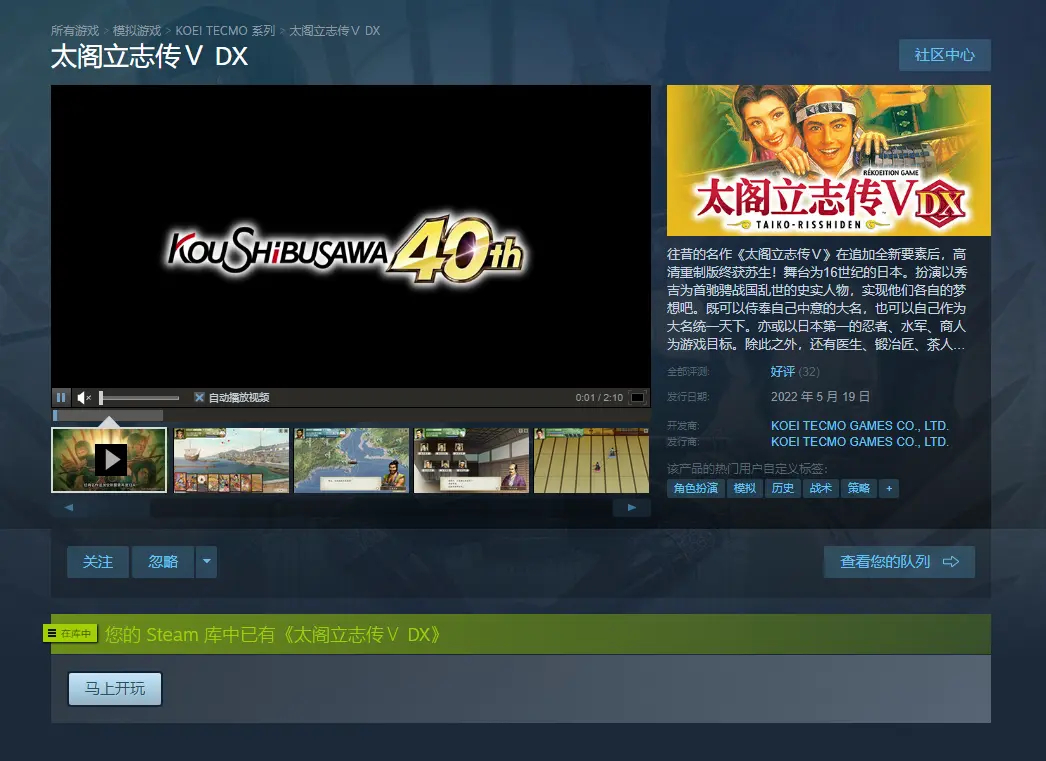Click the 忽略 ignore button
The width and height of the screenshot is (1046, 761).
click(x=163, y=562)
